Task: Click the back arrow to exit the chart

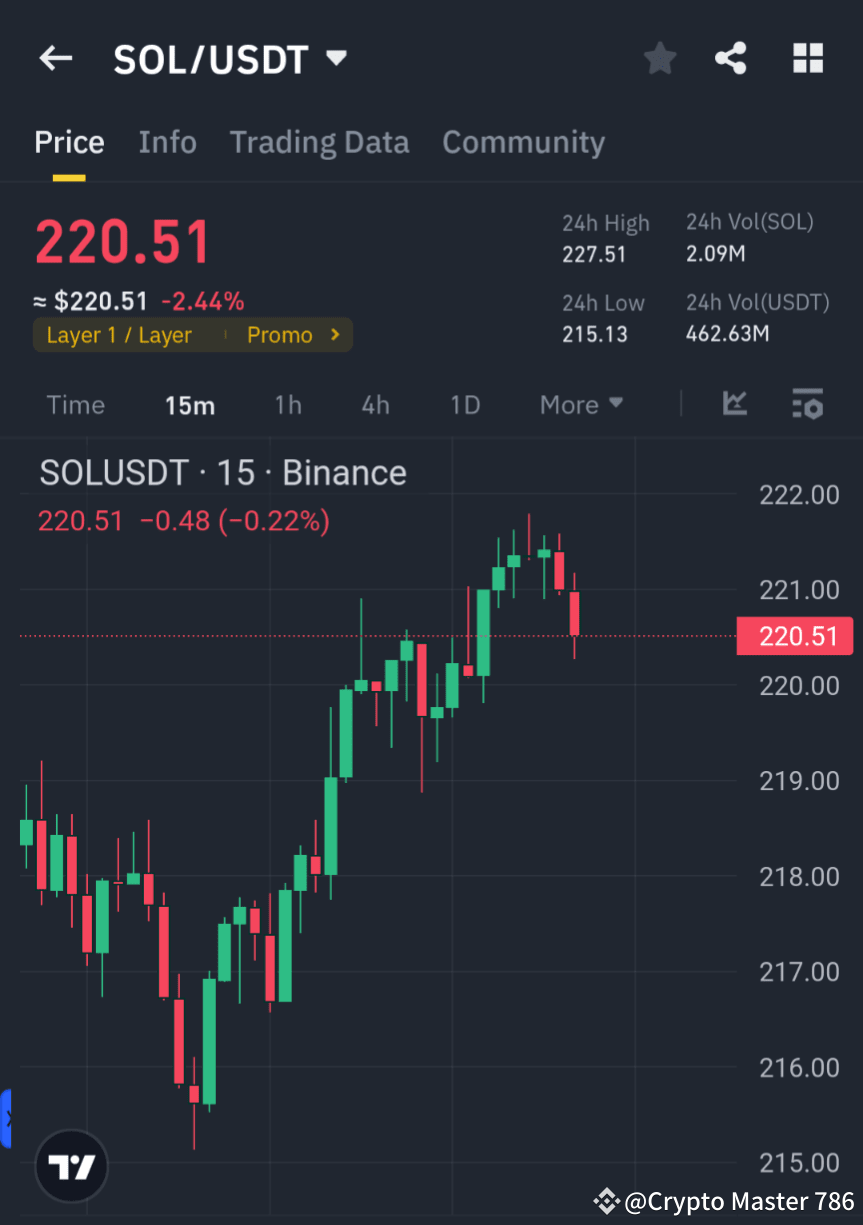Action: point(55,58)
